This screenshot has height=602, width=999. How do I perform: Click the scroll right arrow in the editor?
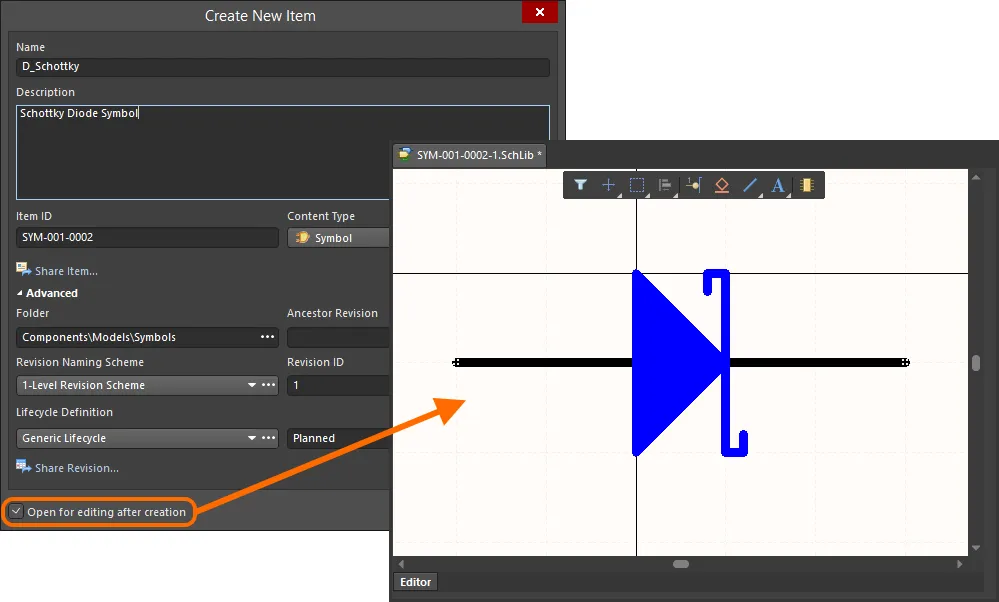[959, 564]
